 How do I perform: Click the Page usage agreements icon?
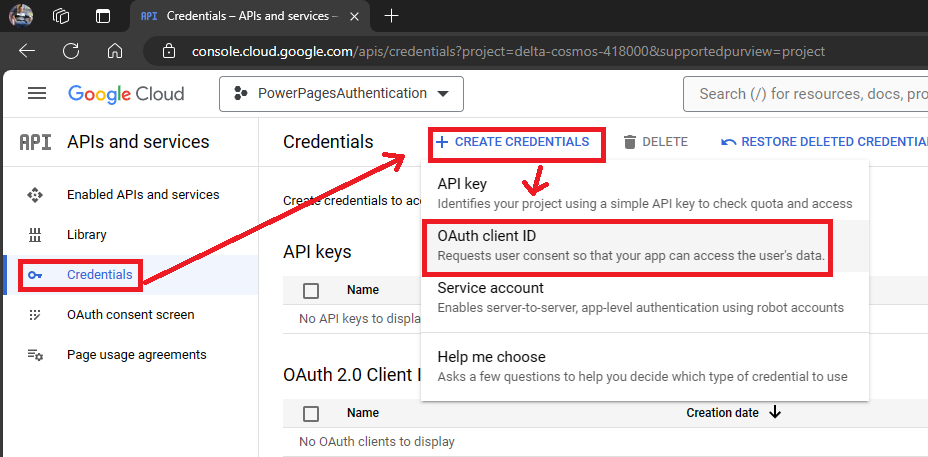coord(35,355)
